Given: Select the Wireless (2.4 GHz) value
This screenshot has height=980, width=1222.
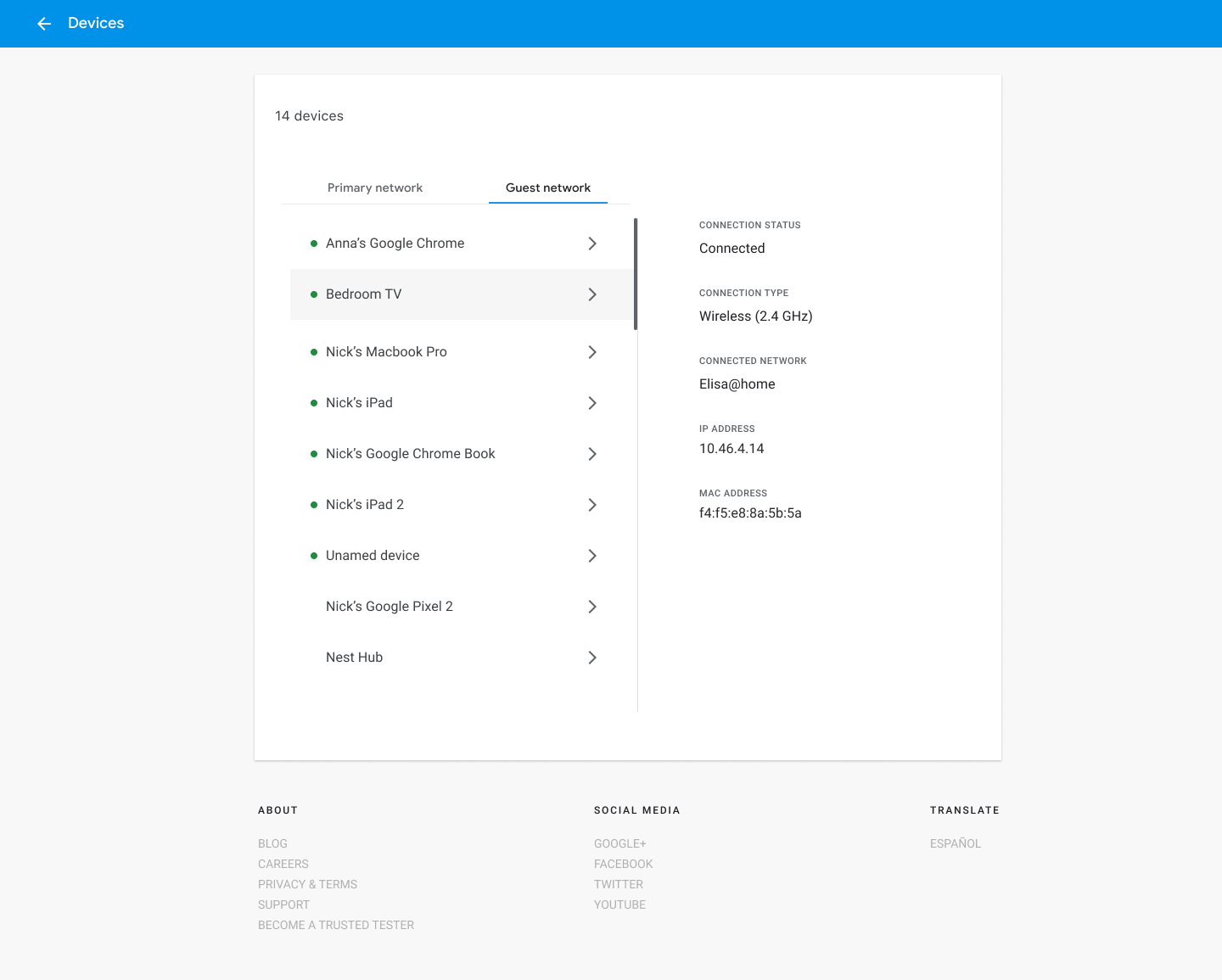Looking at the screenshot, I should [755, 316].
